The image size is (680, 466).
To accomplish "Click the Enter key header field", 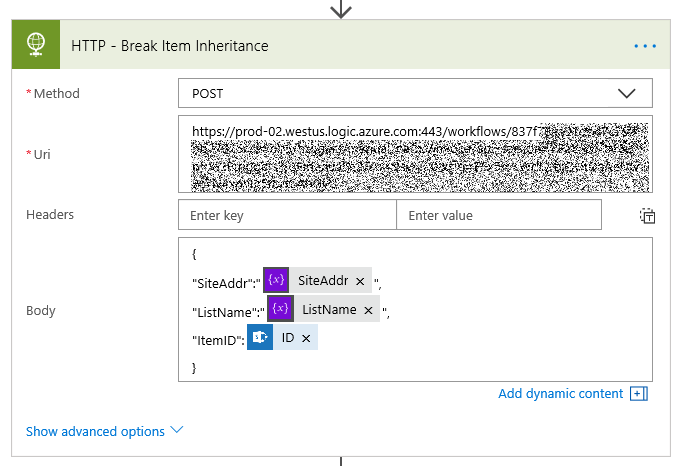I will point(287,215).
